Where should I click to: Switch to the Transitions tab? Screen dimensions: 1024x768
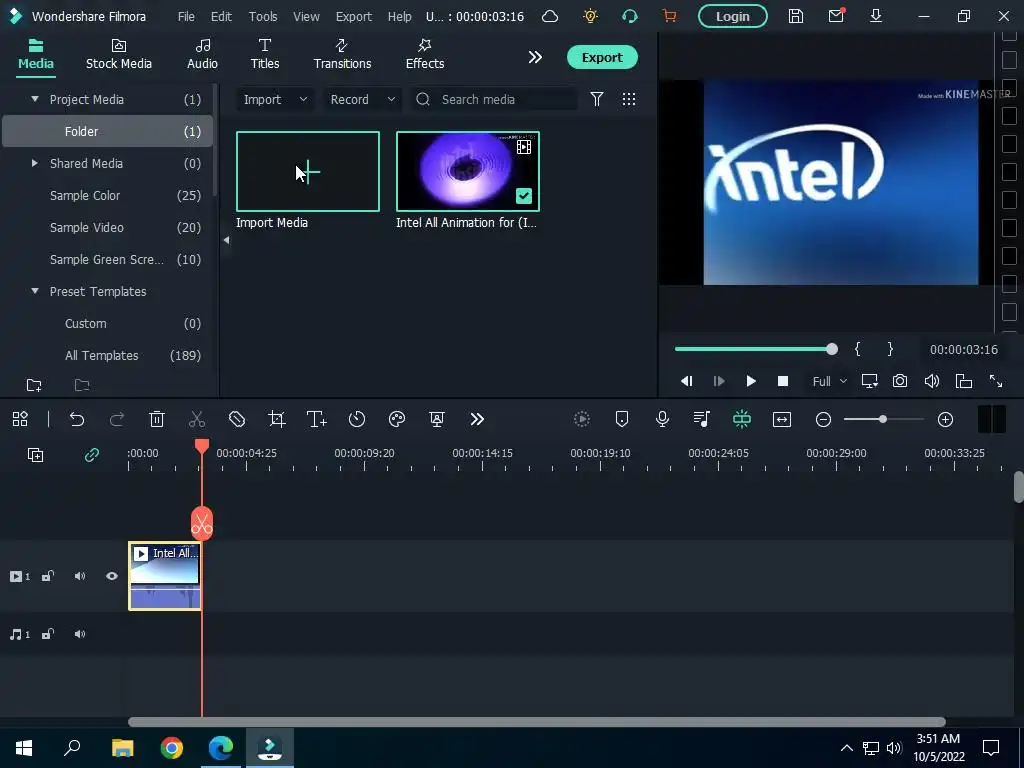click(x=342, y=54)
